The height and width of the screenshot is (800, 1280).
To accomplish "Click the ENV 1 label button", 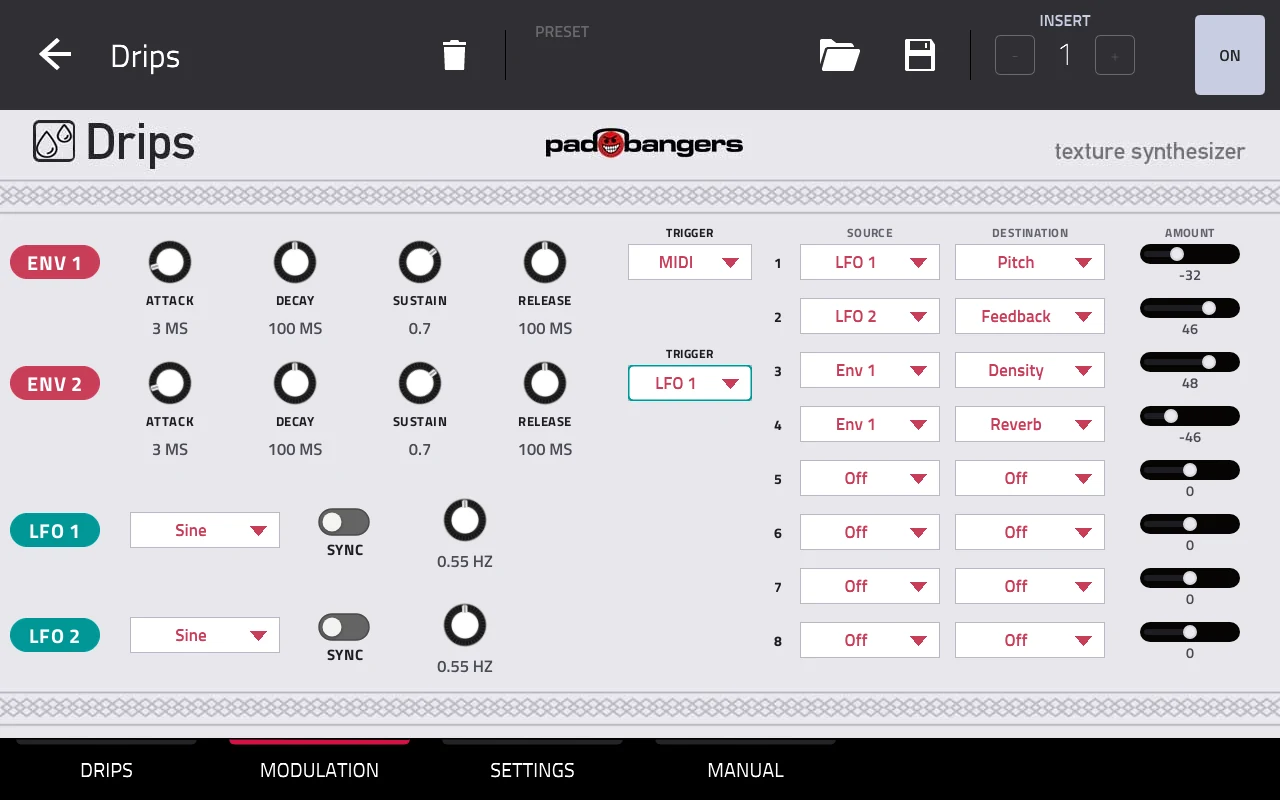I will point(55,263).
